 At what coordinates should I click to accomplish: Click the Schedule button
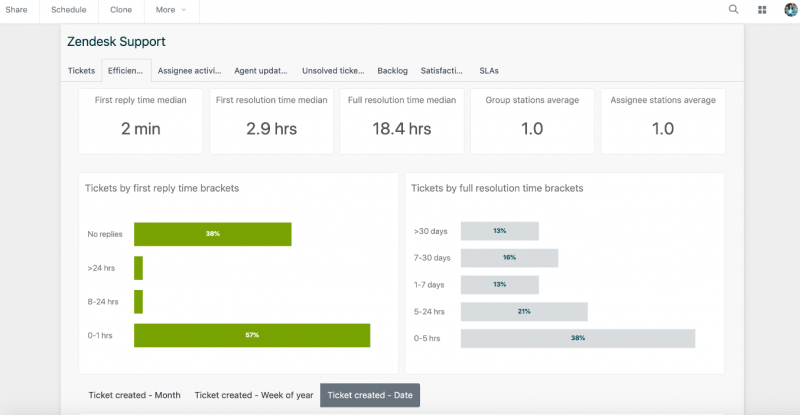coord(68,10)
